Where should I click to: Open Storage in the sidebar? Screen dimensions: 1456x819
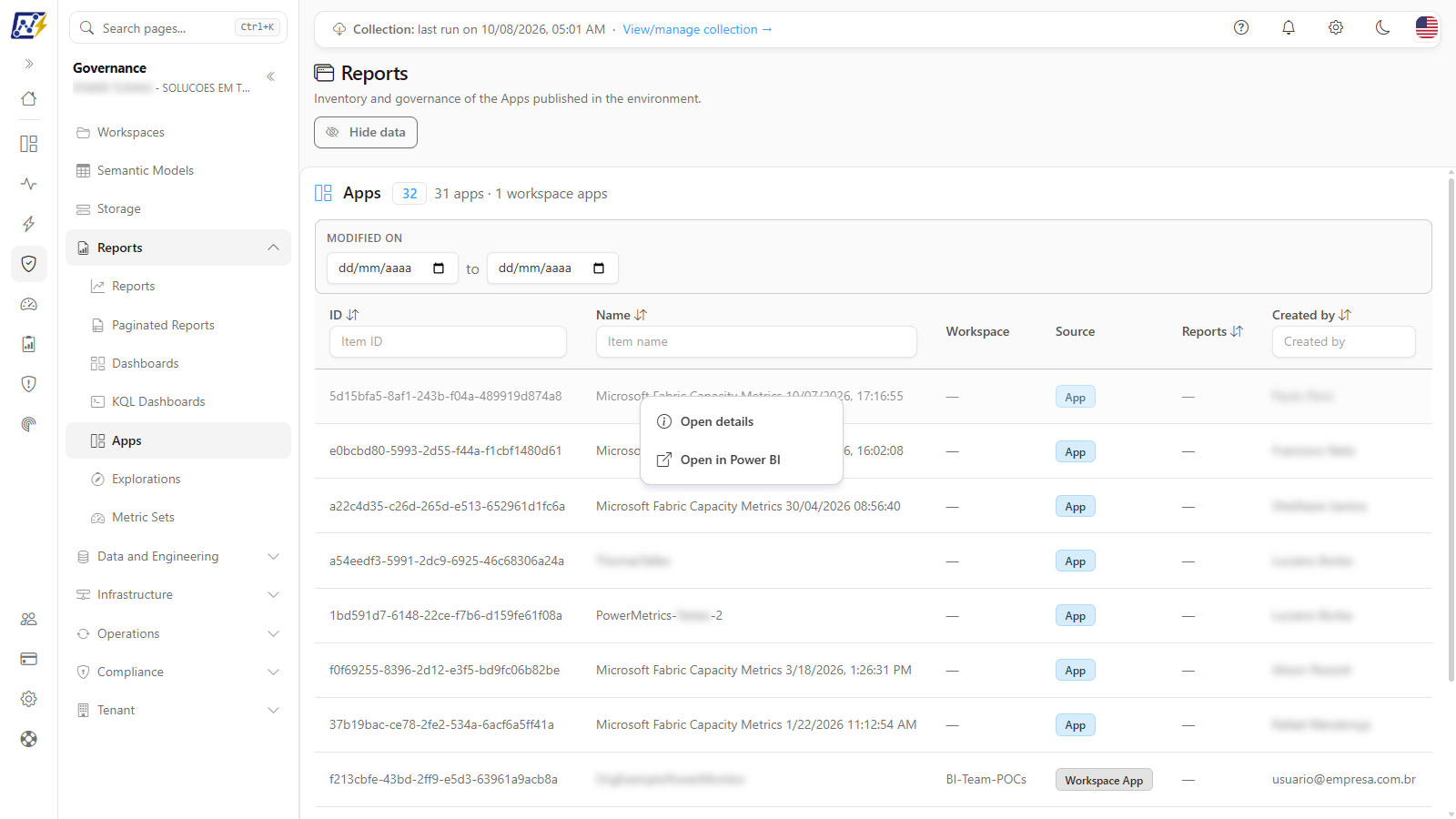point(178,209)
